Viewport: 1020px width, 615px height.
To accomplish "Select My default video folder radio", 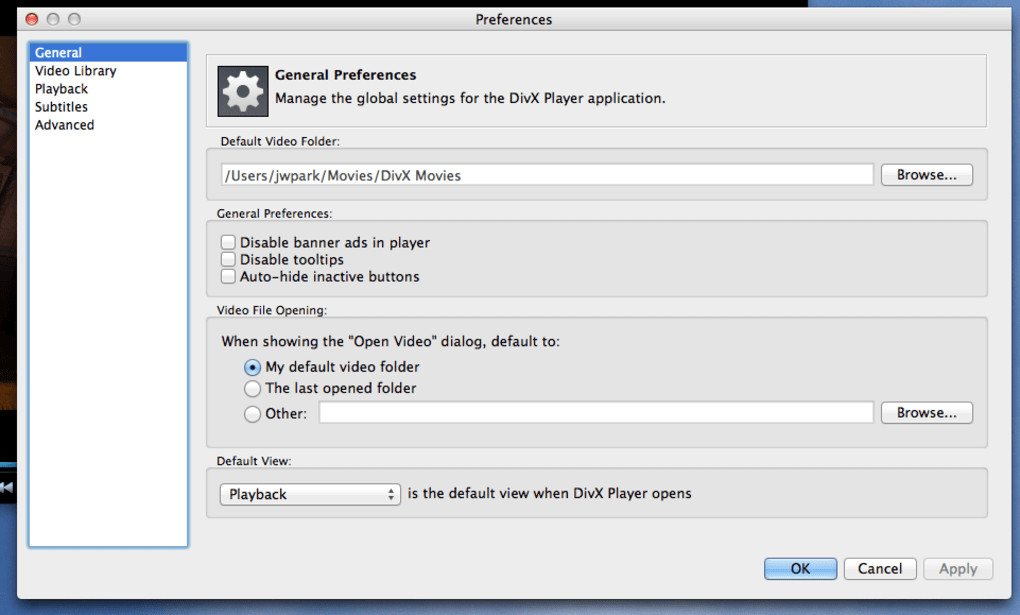I will click(253, 368).
